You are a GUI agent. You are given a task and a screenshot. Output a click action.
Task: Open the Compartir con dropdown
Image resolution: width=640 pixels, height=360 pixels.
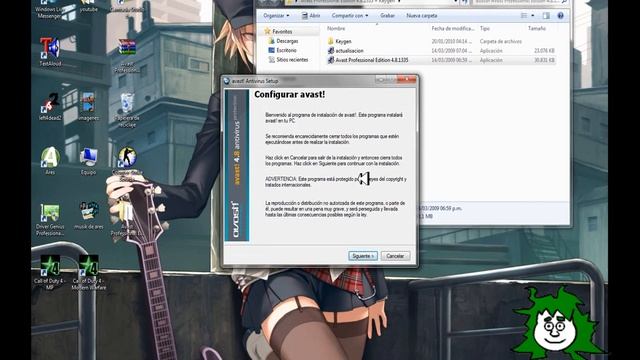point(350,16)
